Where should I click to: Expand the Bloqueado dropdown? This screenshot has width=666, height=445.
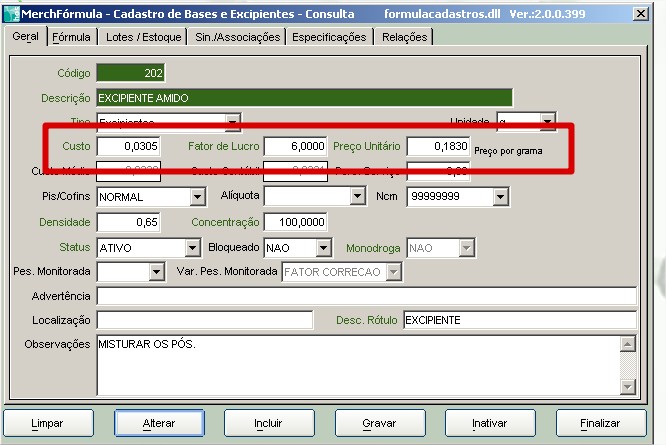pos(323,248)
